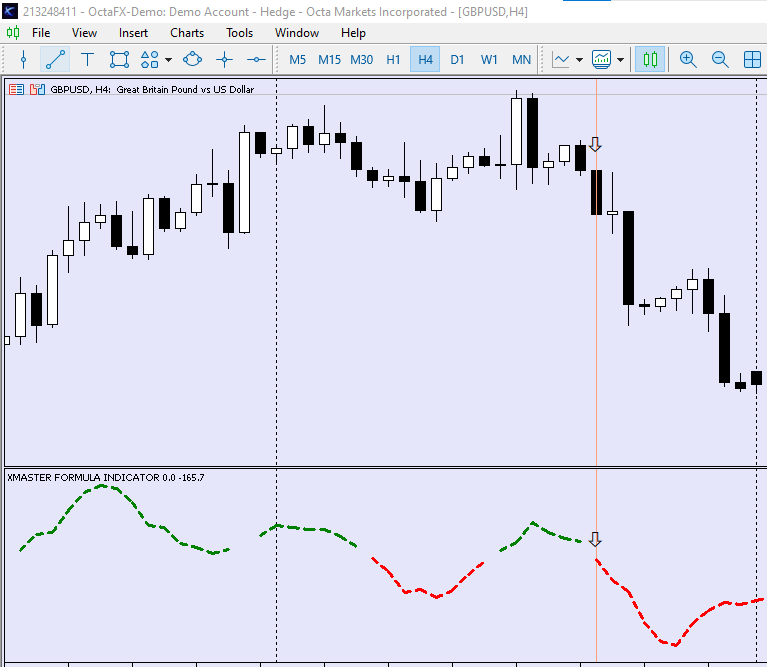The image size is (767, 667).
Task: Select the trendline drawing tool
Action: coord(55,60)
